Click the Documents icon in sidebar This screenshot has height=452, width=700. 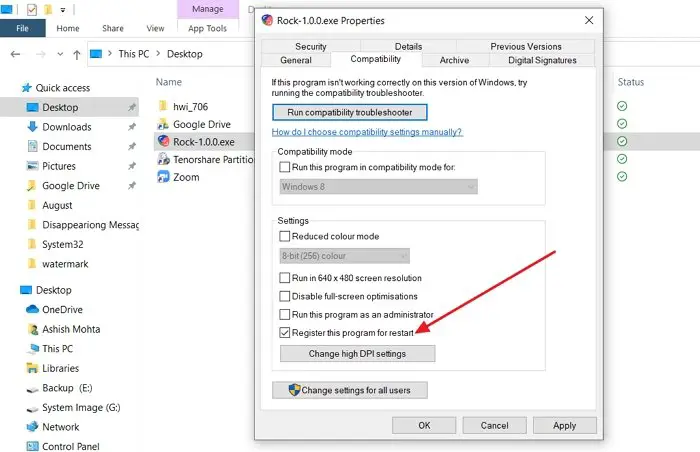tap(32, 146)
